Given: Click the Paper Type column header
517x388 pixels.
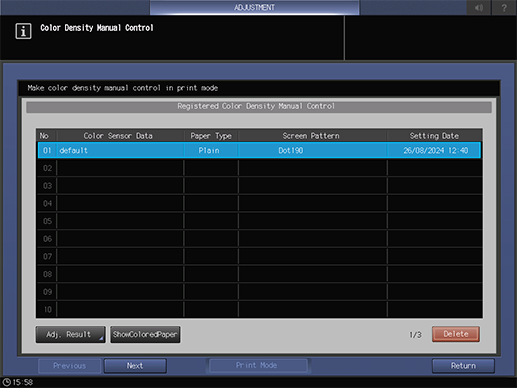Looking at the screenshot, I should point(211,136).
